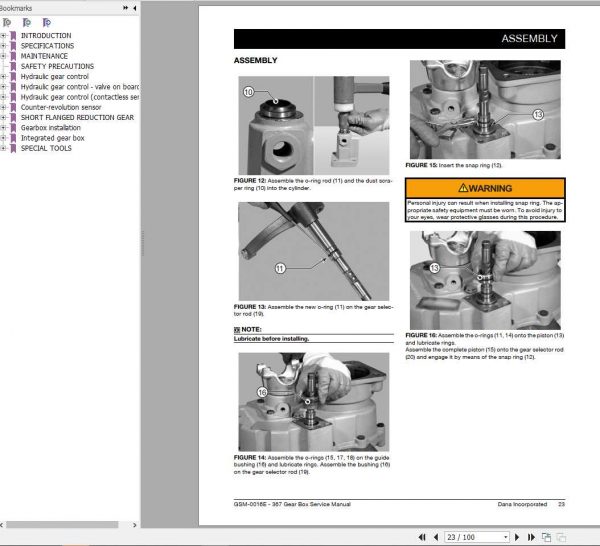Click the bookmark icon beside SPECIAL TOOLS
Screen dimensions: 600x546
click(x=13, y=148)
